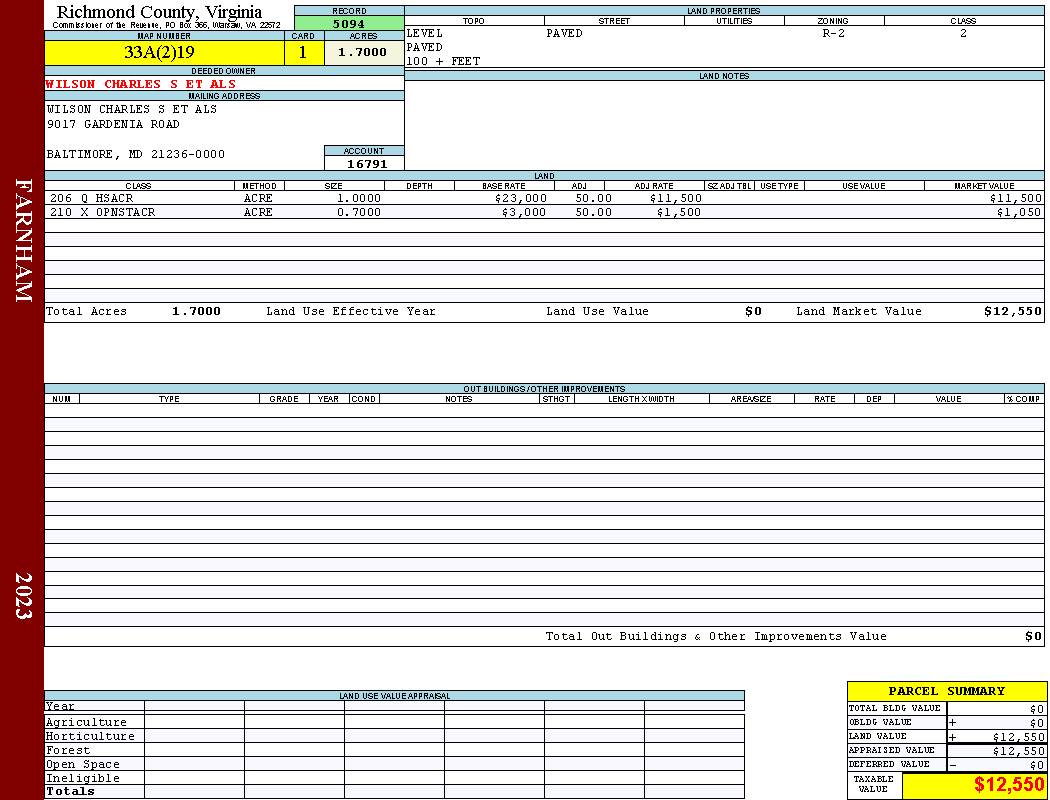
Task: Click the card number 1 cell
Action: [x=303, y=52]
